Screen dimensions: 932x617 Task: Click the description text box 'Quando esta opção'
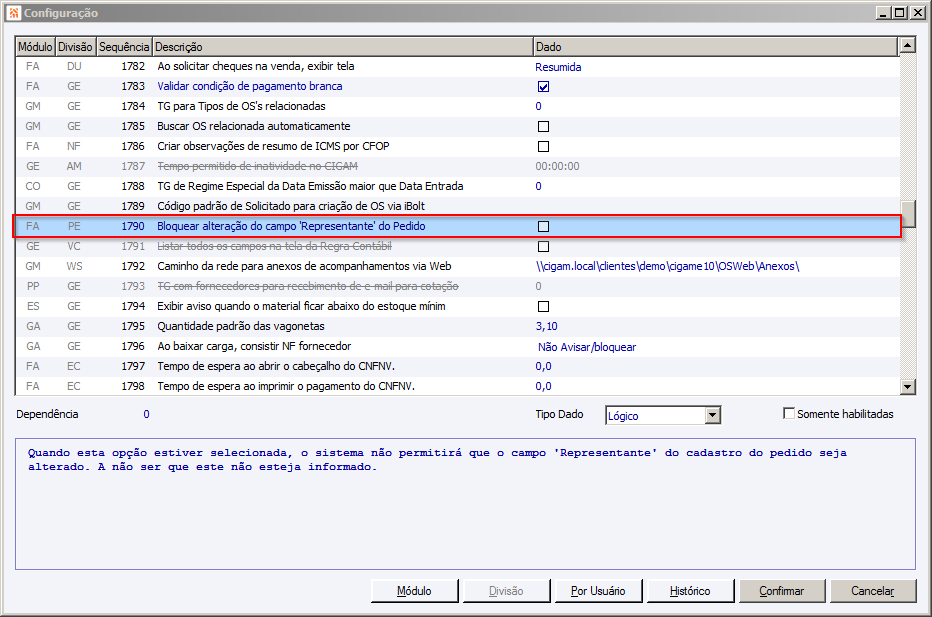(x=465, y=504)
